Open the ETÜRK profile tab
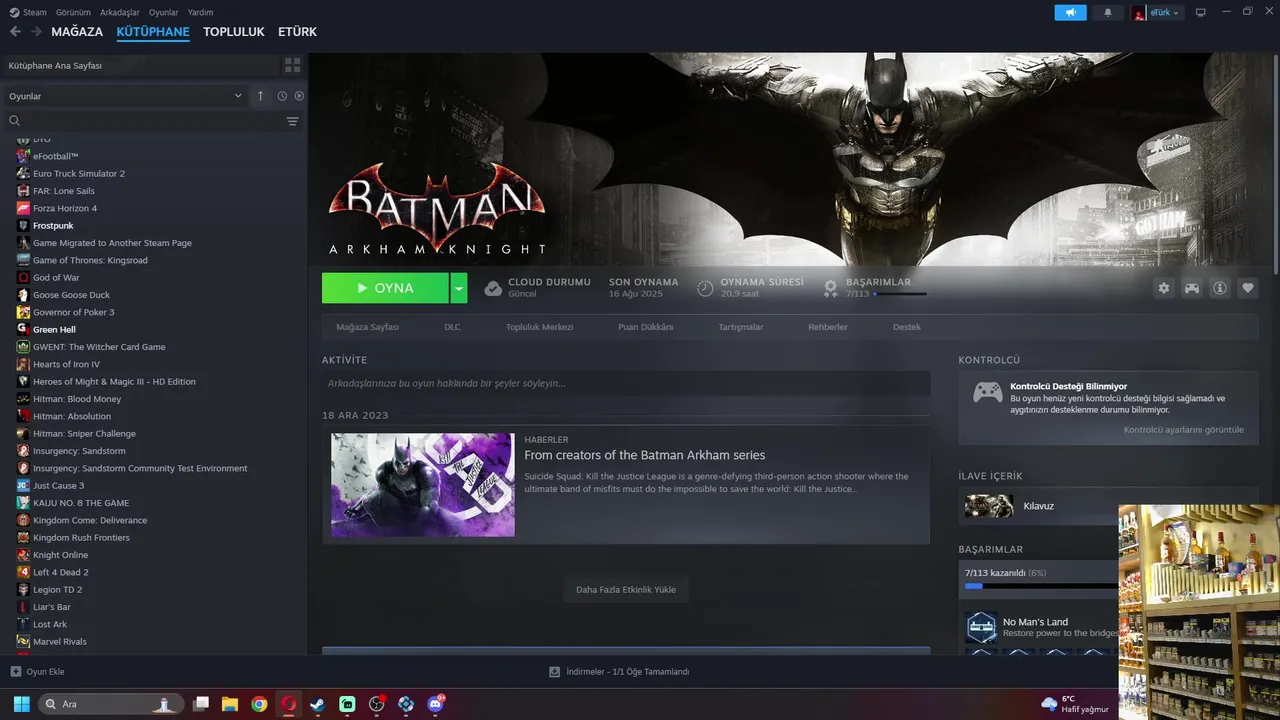 tap(297, 32)
